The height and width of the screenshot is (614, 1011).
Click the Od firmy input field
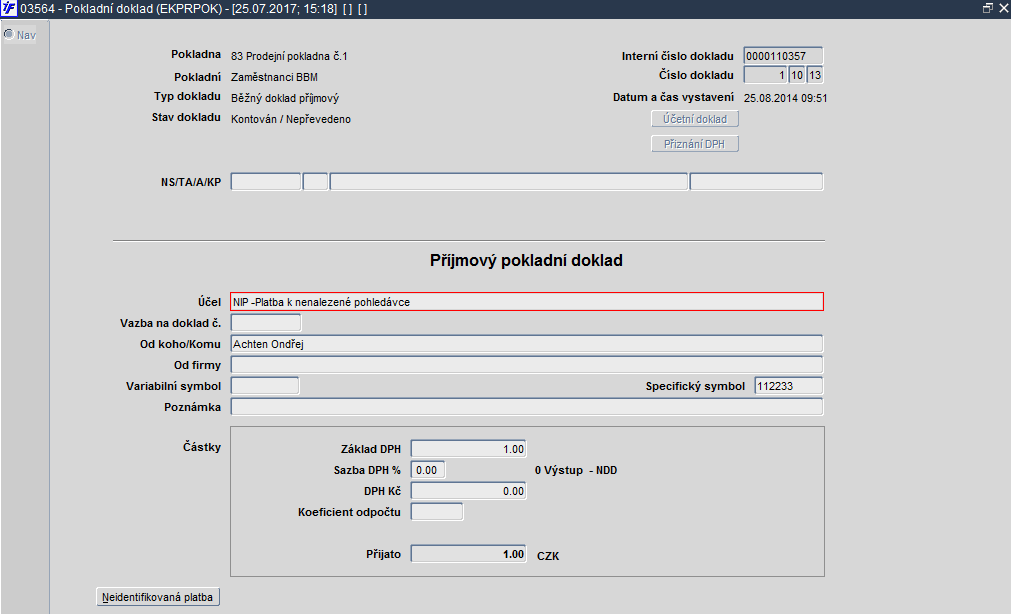point(527,365)
